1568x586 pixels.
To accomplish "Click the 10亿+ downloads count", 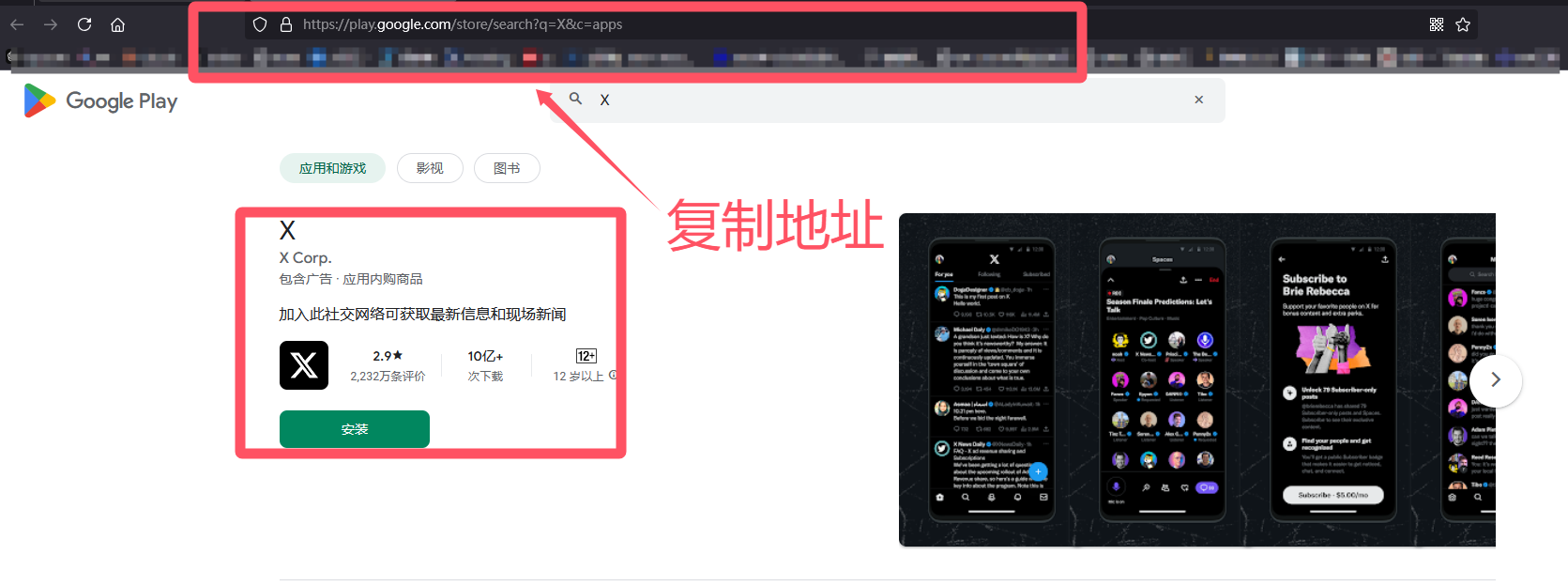I will (485, 356).
